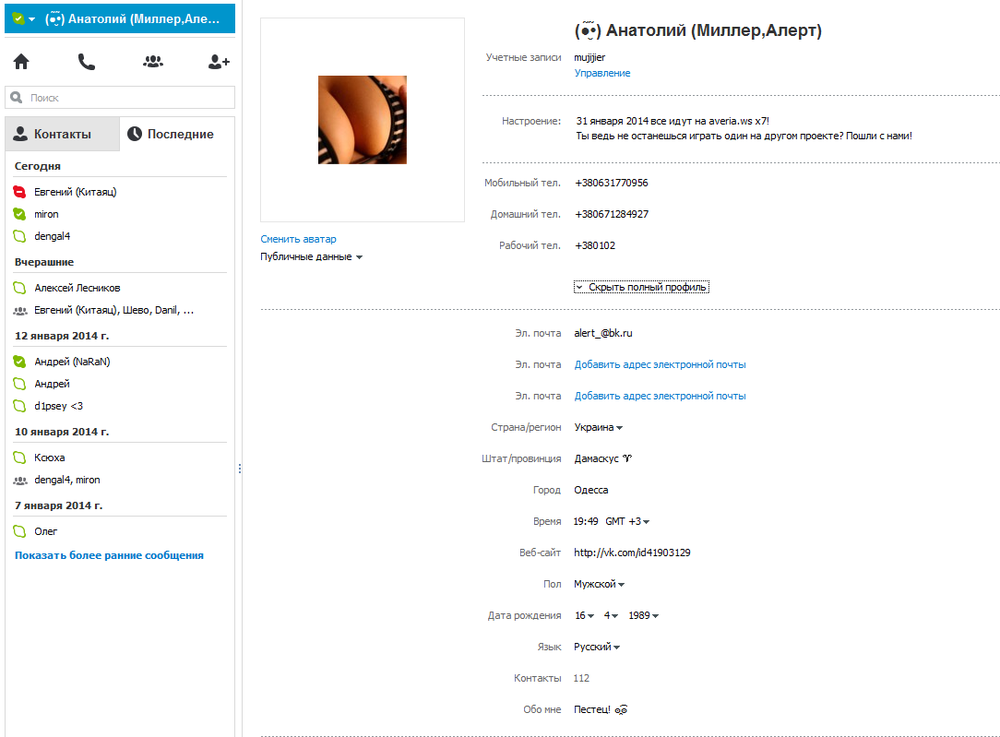Viewport: 1000px width, 737px height.
Task: Change birth year 1989 dropdown
Action: click(x=642, y=616)
